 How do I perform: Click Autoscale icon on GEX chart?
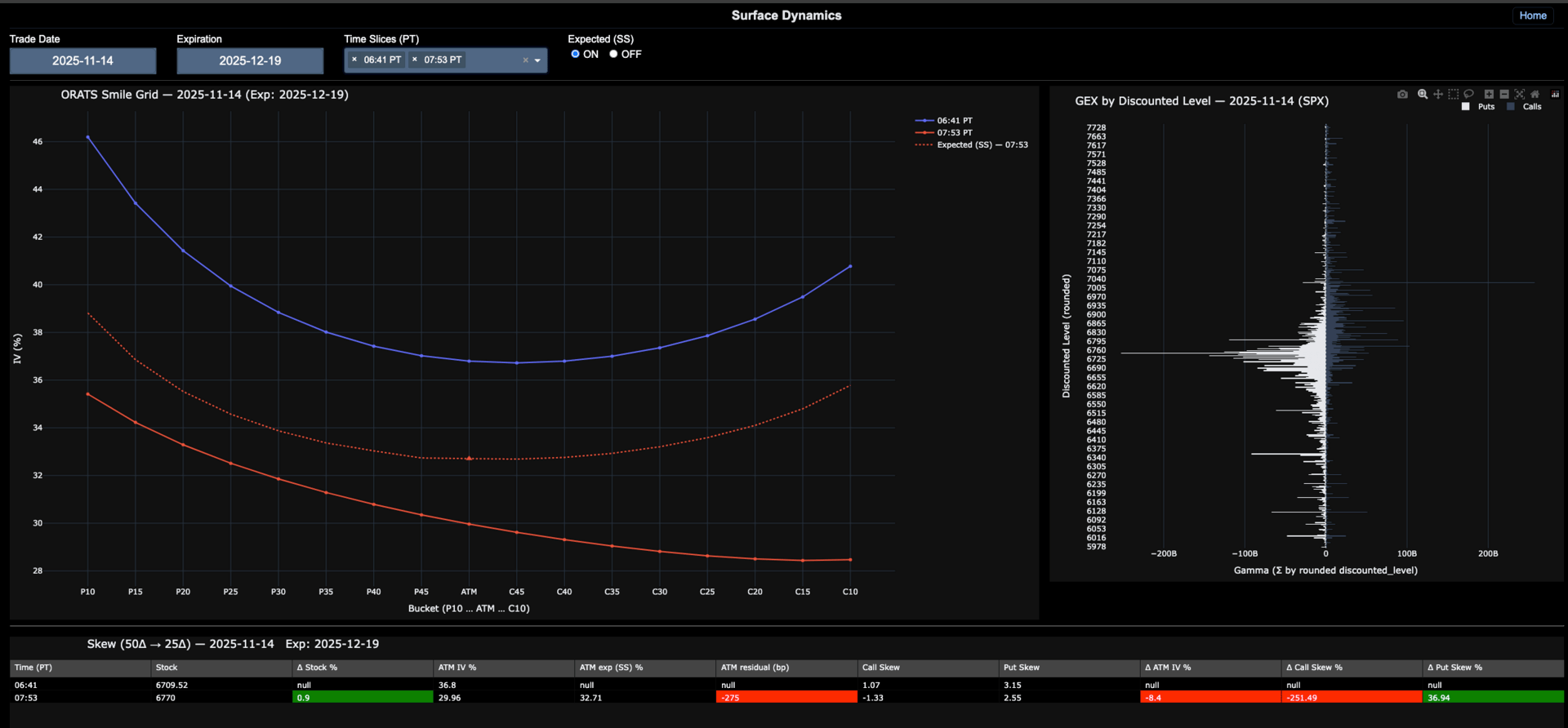(x=1520, y=95)
